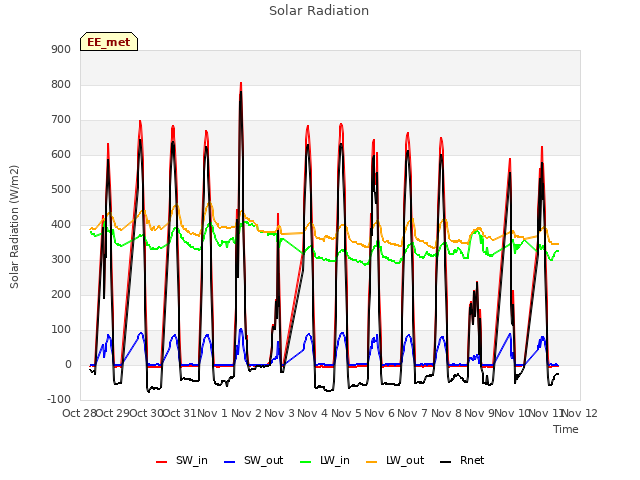
Task: Toggle the SW_out legend entry
Action: tap(253, 460)
